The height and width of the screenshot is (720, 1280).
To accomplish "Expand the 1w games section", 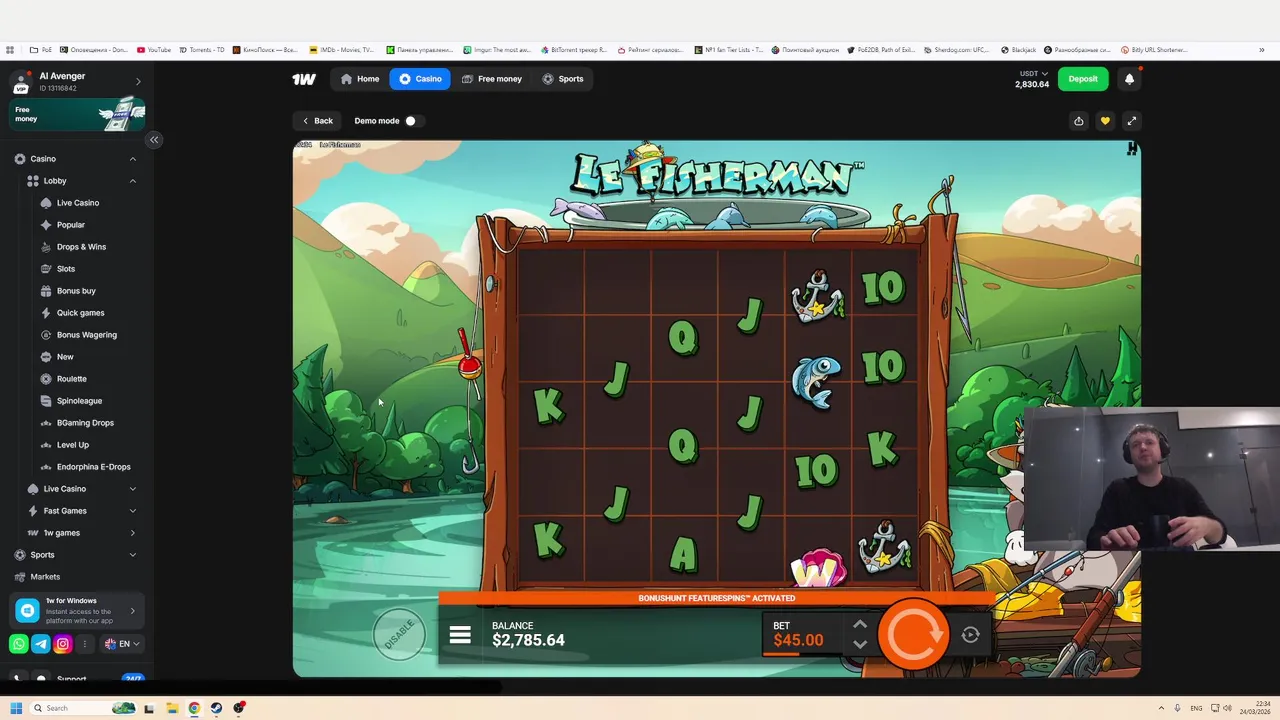I will point(132,533).
